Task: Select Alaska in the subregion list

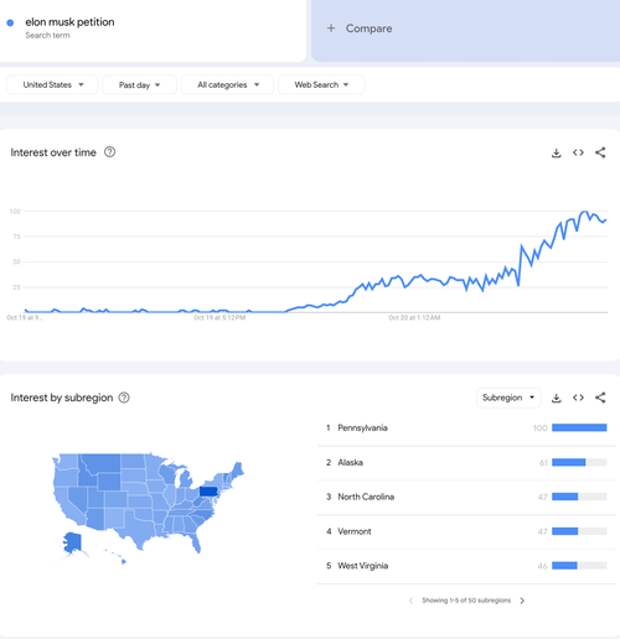Action: pos(350,463)
